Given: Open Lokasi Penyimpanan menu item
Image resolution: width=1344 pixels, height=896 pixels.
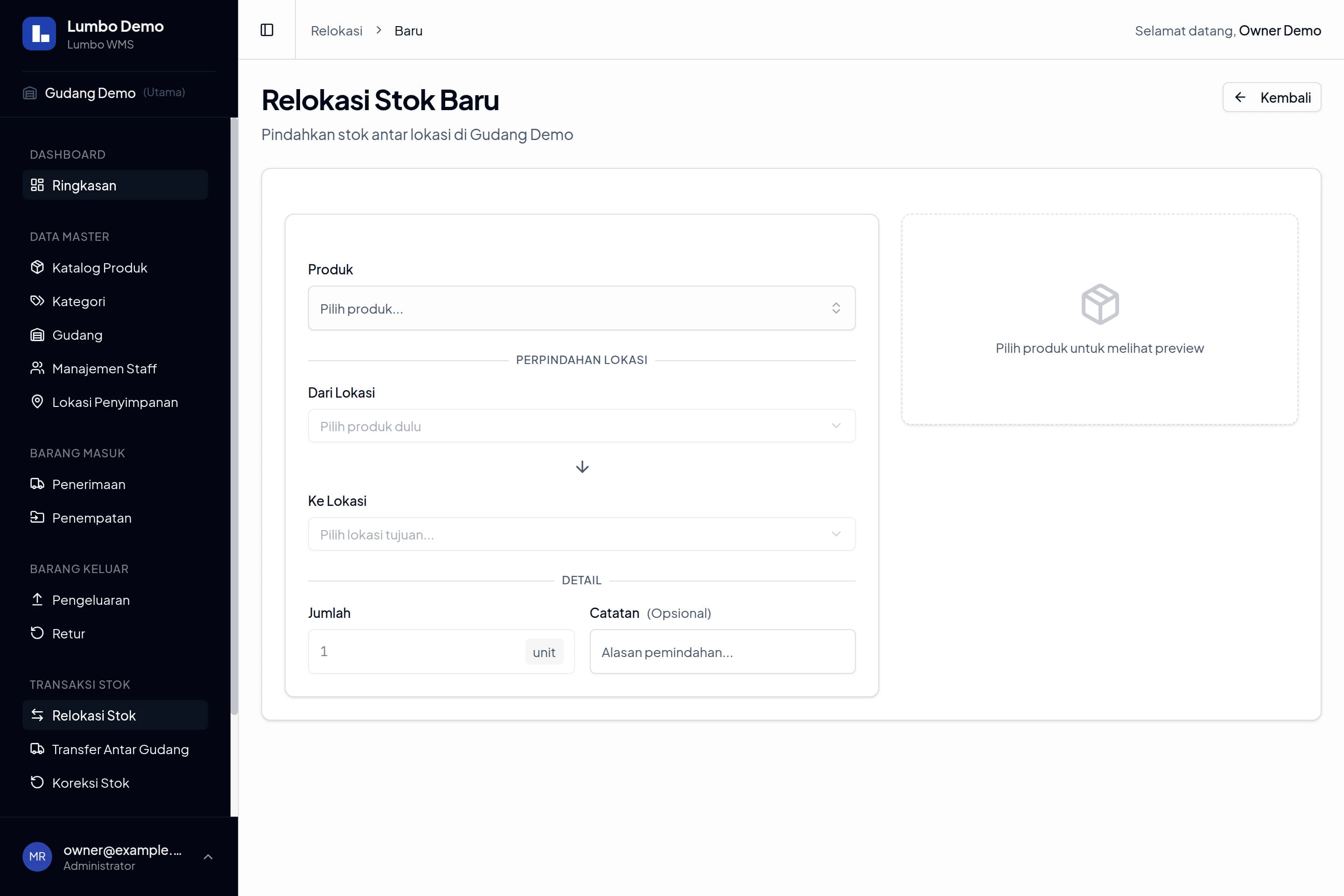Looking at the screenshot, I should 115,402.
